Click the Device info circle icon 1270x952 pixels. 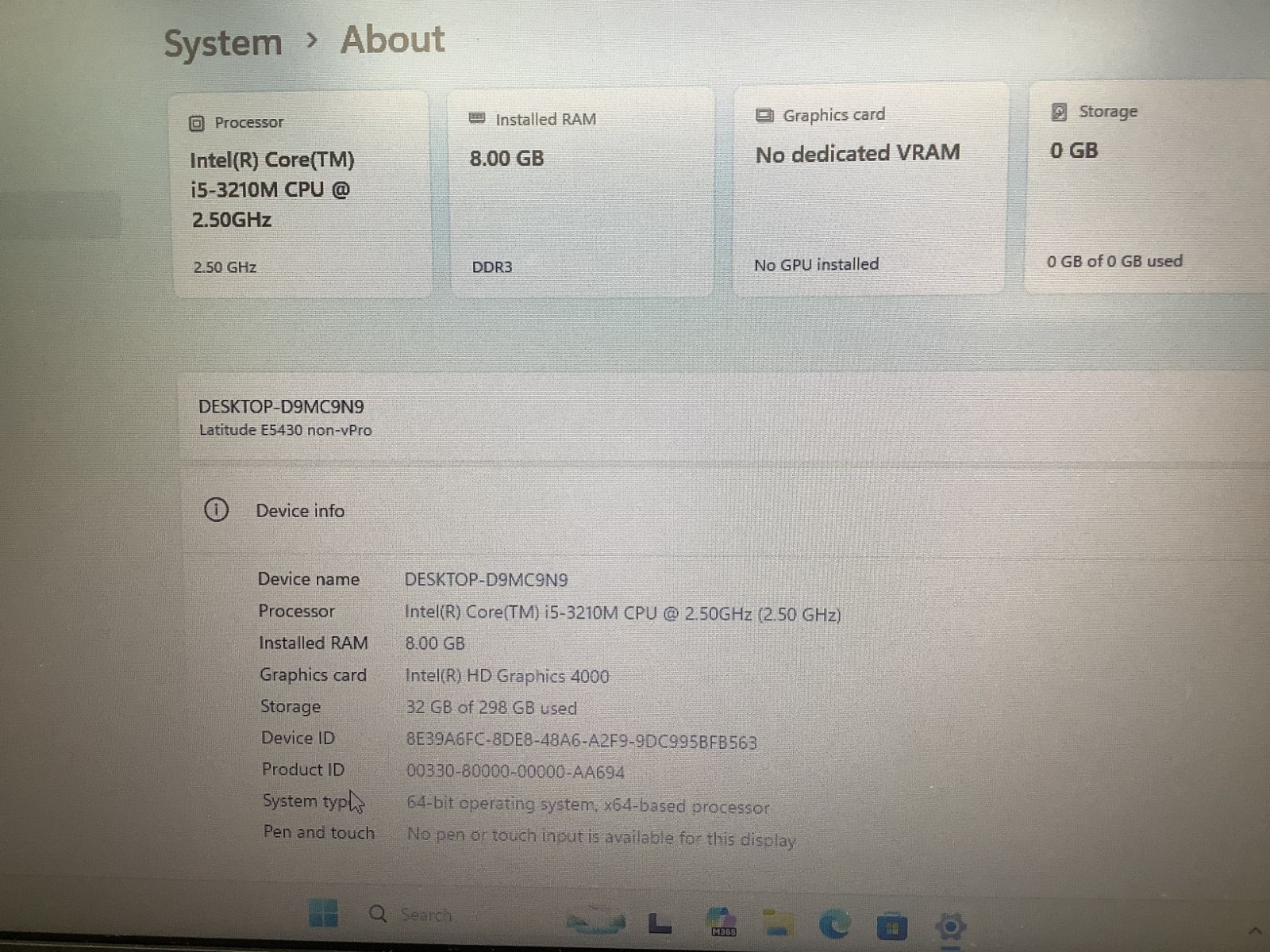pos(216,509)
